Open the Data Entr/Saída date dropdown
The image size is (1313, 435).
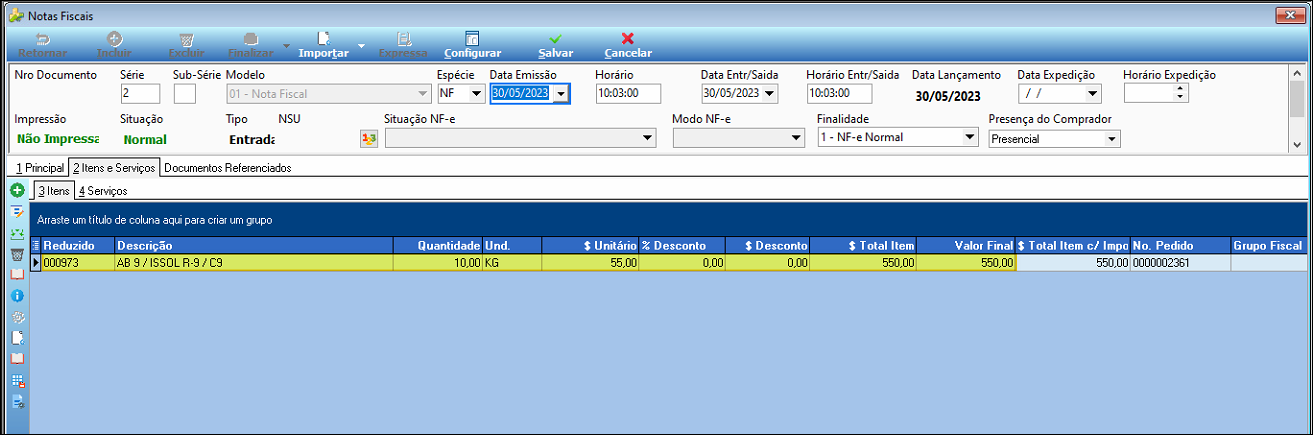770,94
